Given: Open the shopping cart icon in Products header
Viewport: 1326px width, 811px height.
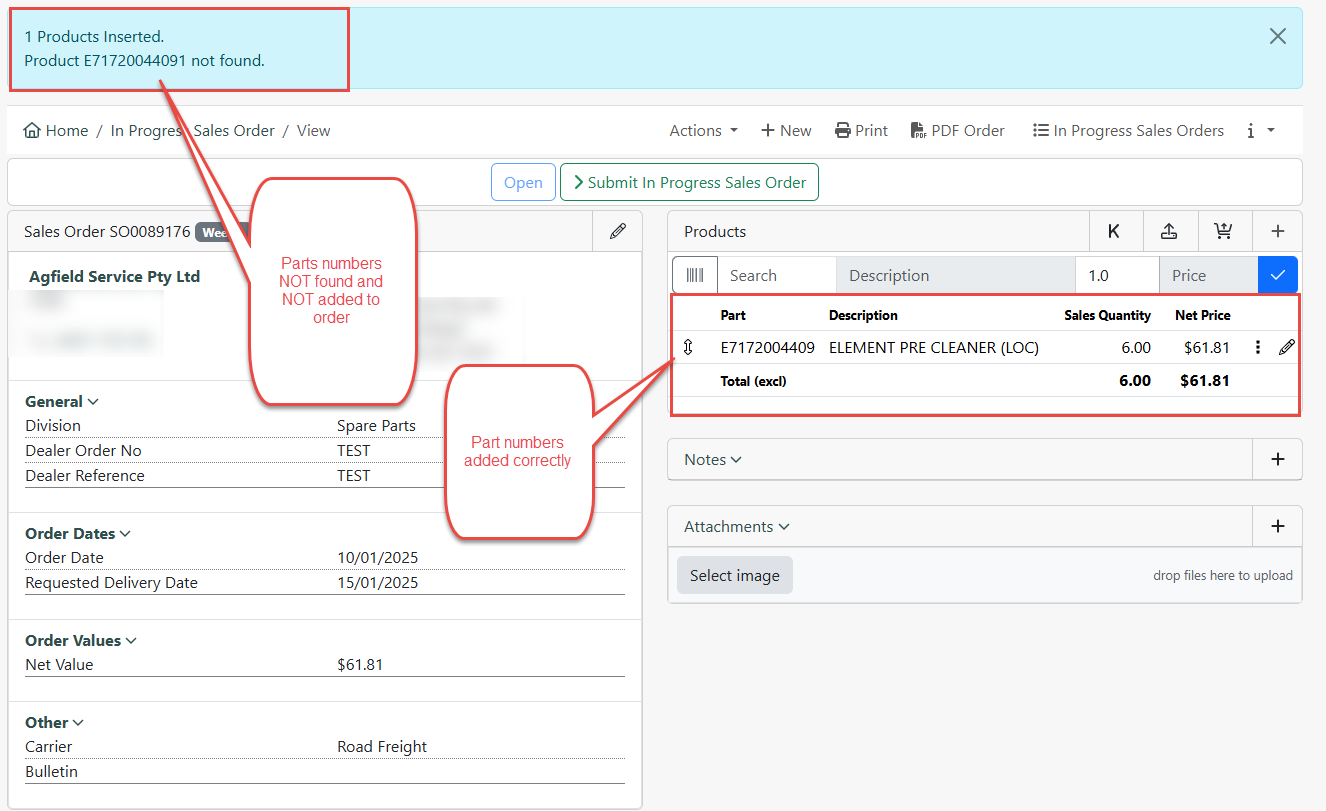Looking at the screenshot, I should [1224, 231].
